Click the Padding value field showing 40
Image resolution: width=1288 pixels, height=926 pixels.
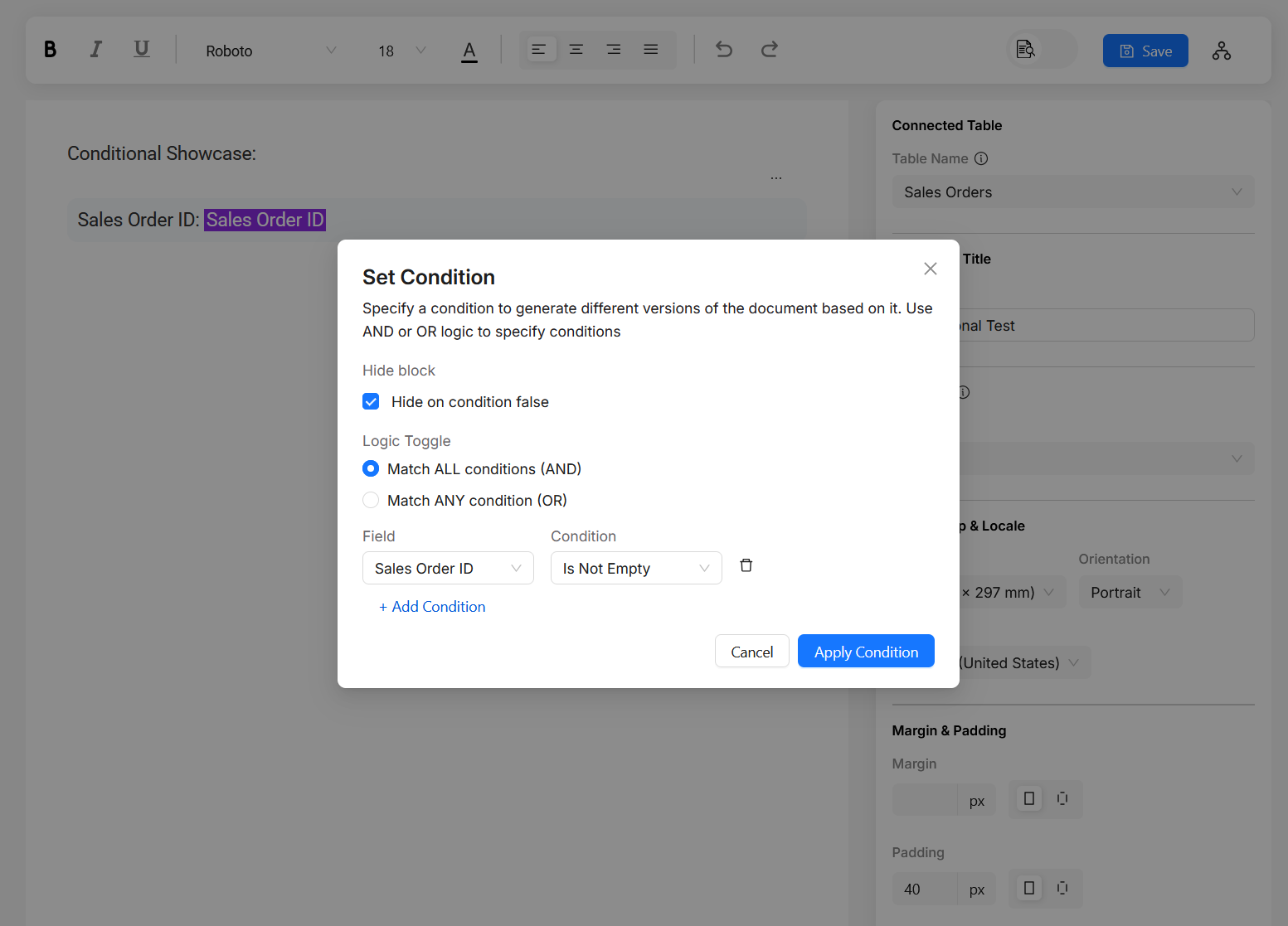point(925,890)
